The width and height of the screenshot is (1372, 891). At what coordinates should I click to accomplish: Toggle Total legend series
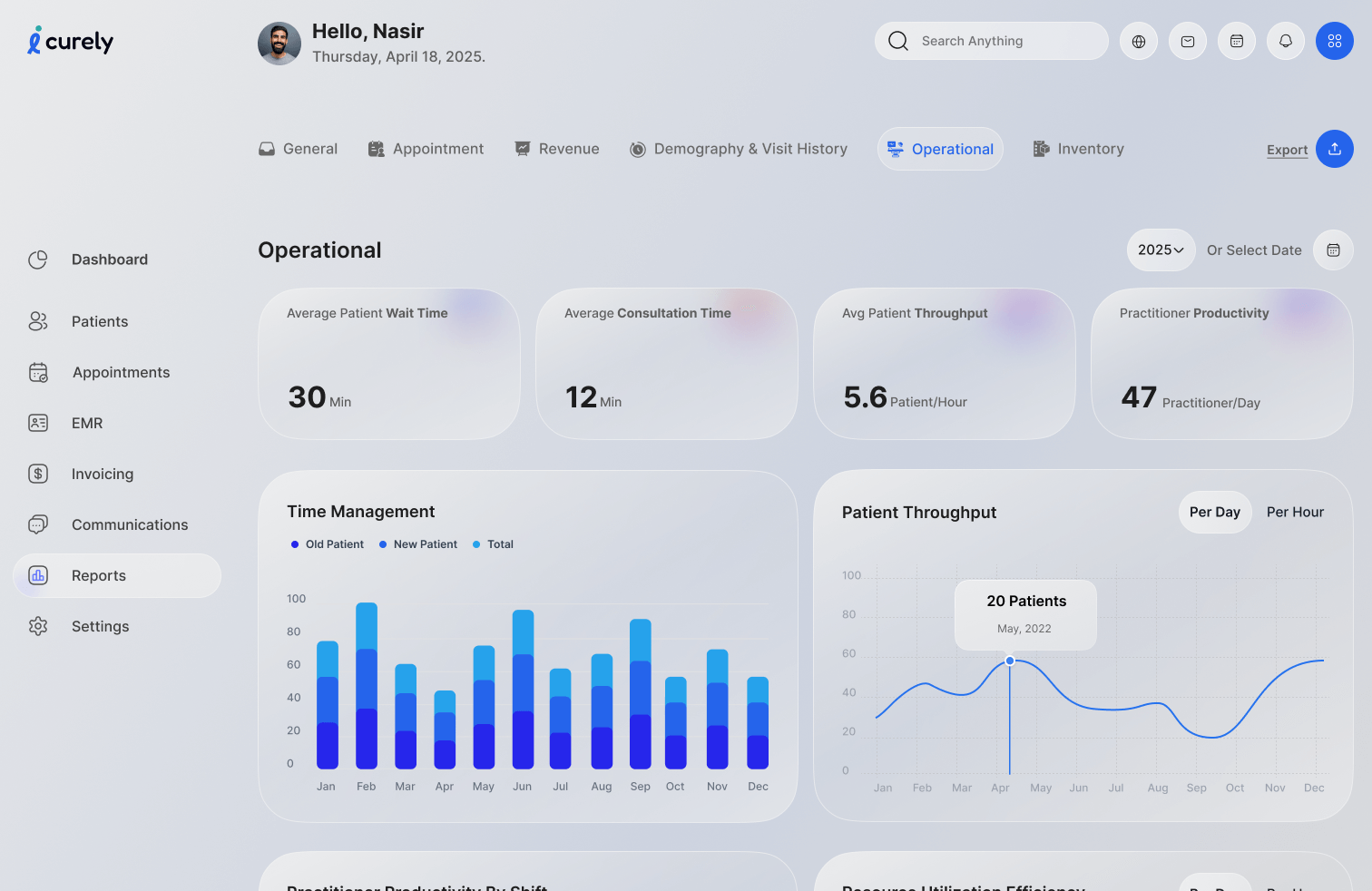coord(494,544)
